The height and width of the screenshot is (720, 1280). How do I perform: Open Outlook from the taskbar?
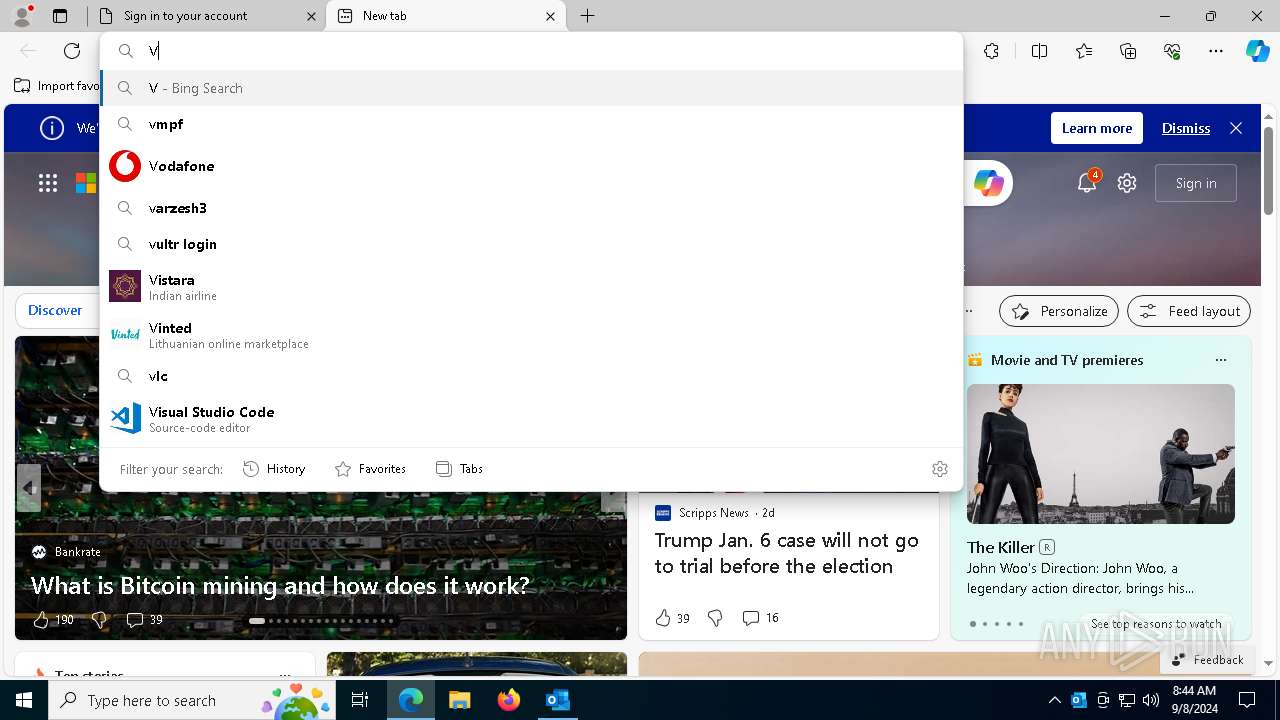(557, 700)
